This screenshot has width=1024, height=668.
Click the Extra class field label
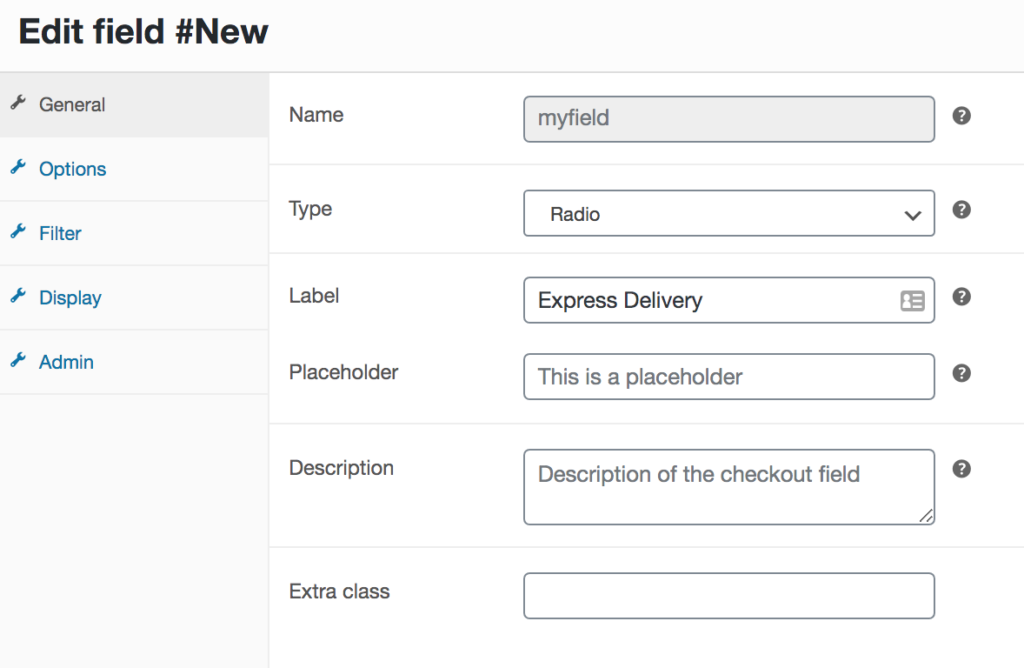point(340,592)
